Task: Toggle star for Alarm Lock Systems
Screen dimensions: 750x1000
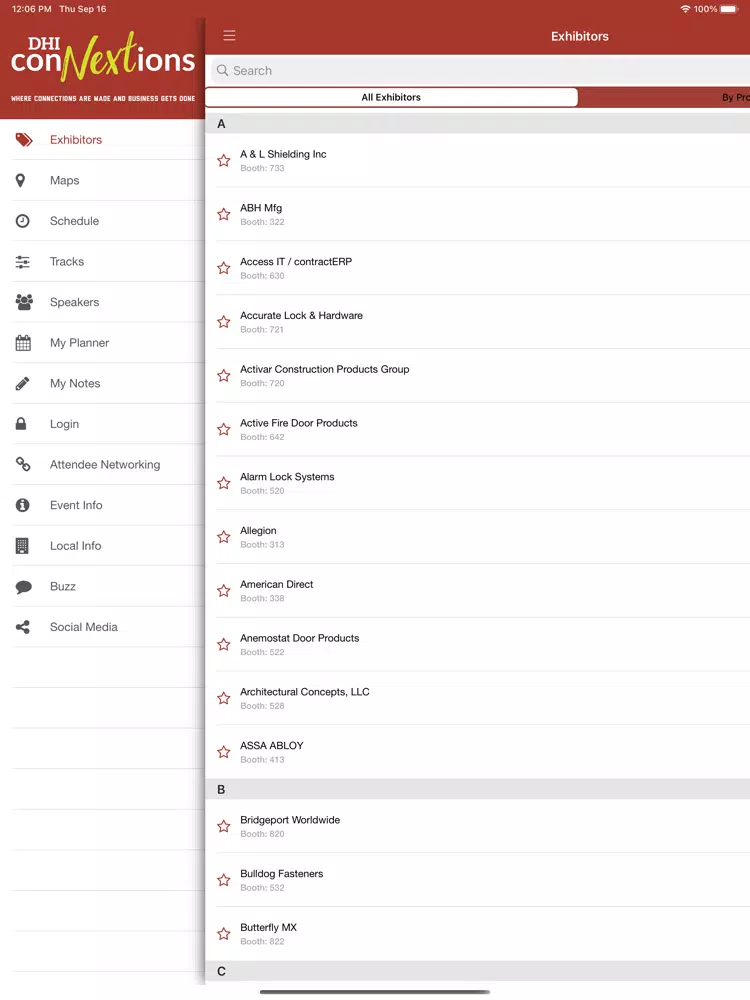Action: (x=223, y=483)
